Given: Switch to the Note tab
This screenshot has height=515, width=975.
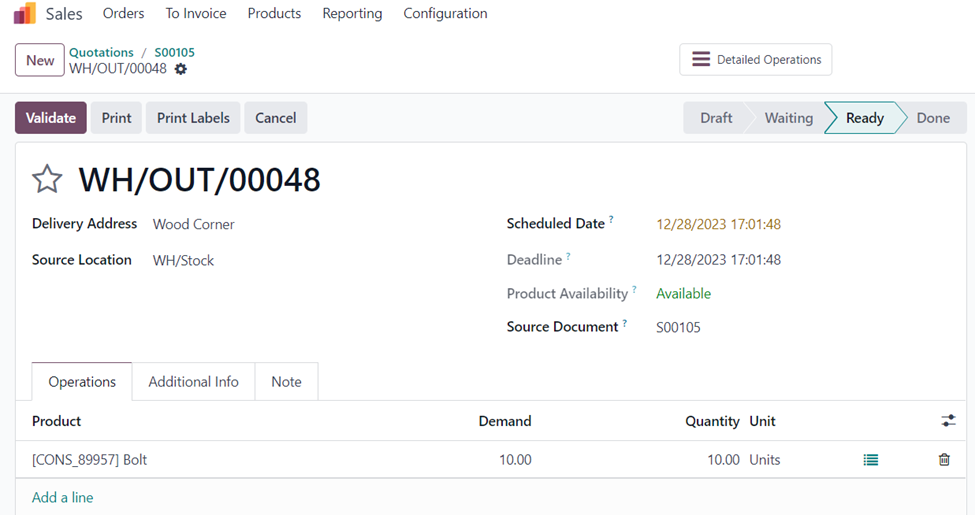Looking at the screenshot, I should [286, 382].
